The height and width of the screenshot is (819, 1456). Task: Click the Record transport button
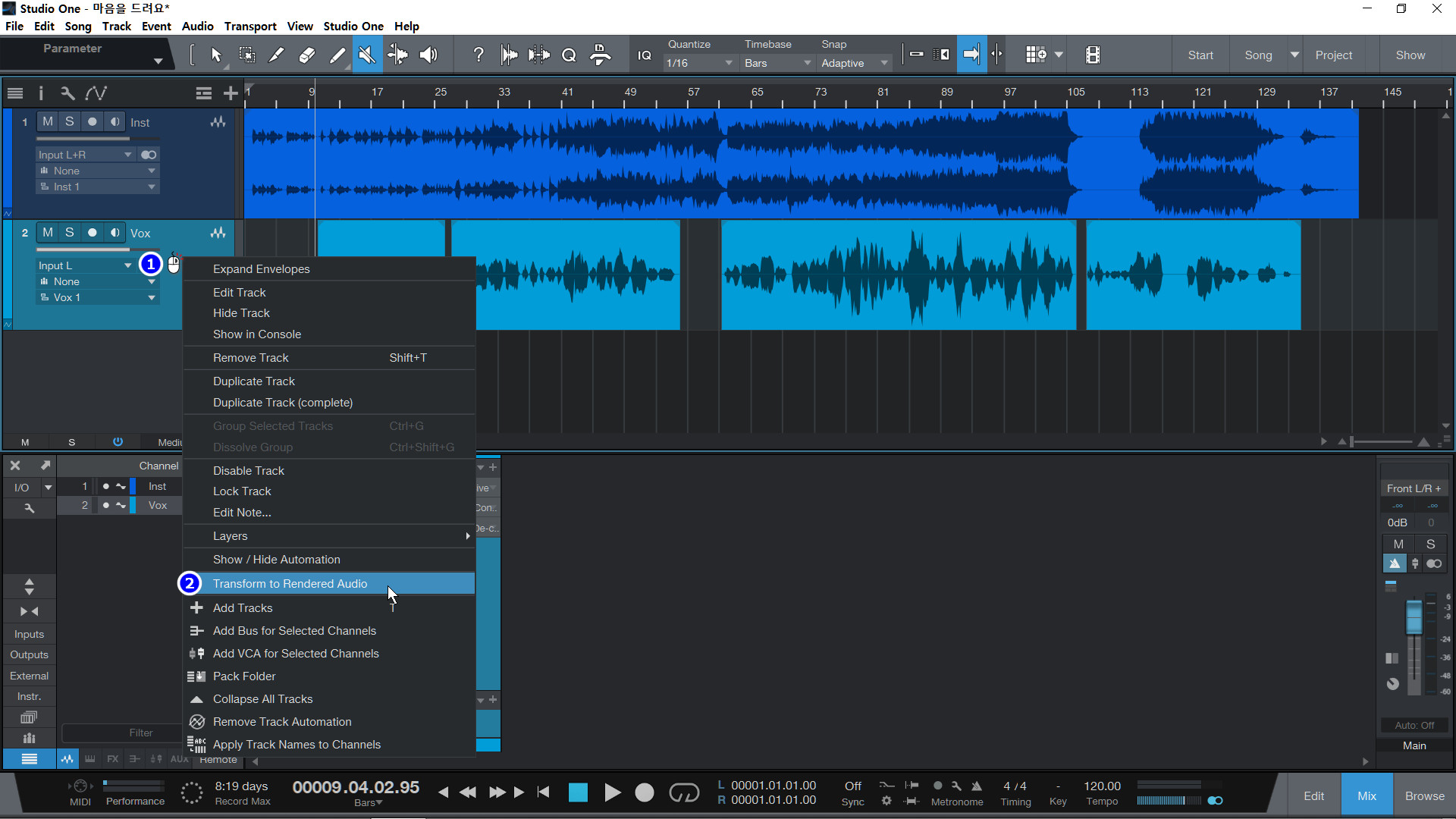tap(644, 792)
